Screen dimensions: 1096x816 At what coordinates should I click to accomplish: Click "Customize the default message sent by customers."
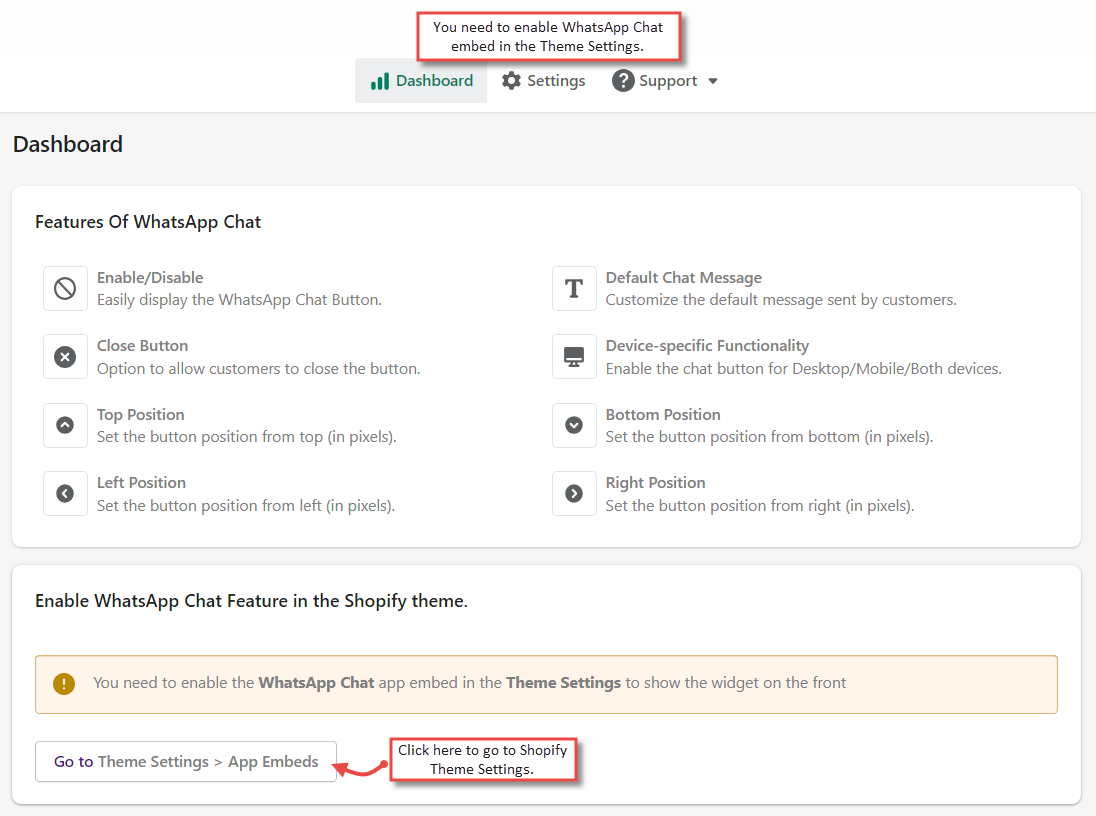point(781,300)
